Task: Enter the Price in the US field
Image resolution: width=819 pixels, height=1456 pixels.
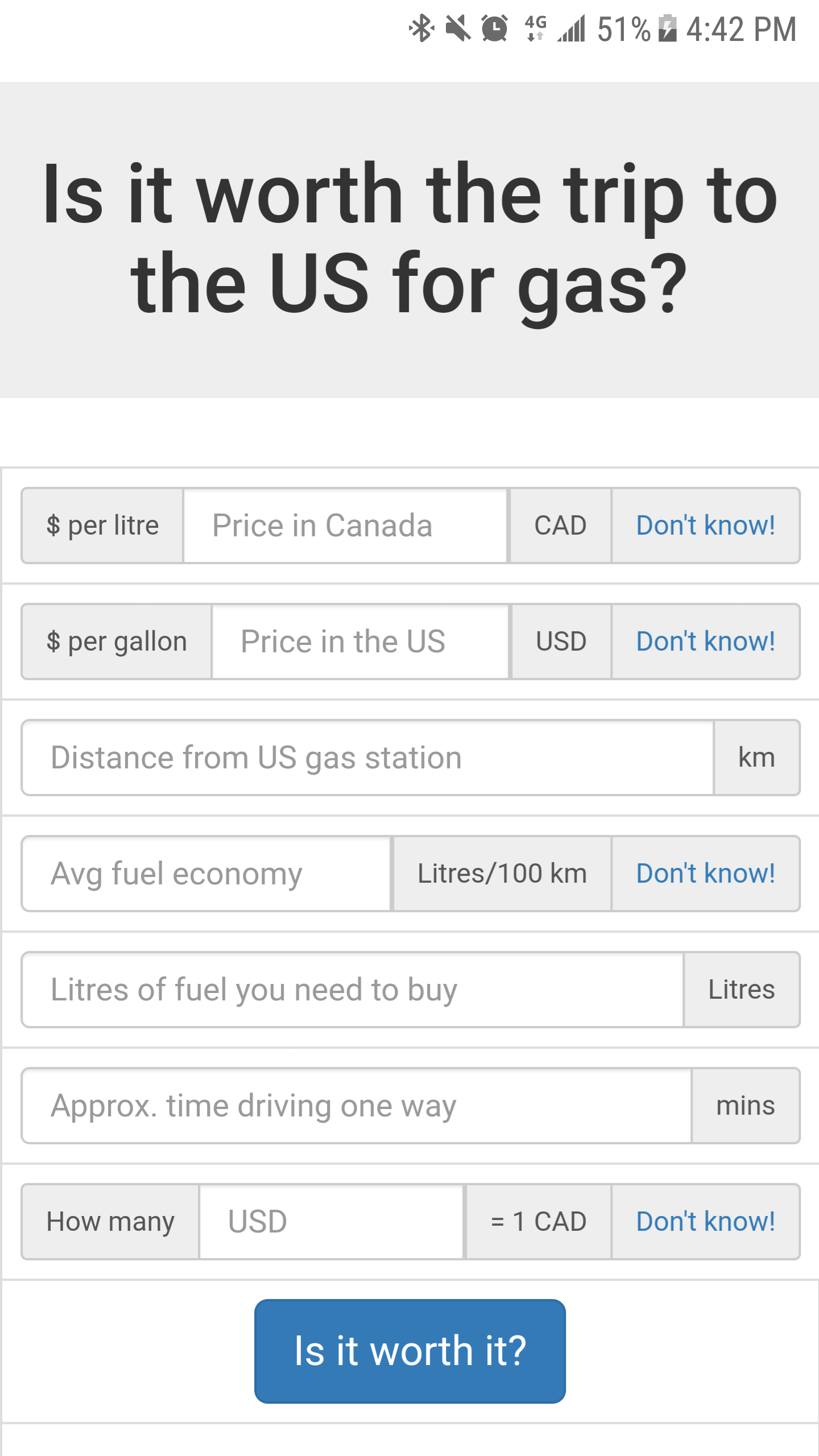Action: click(360, 642)
